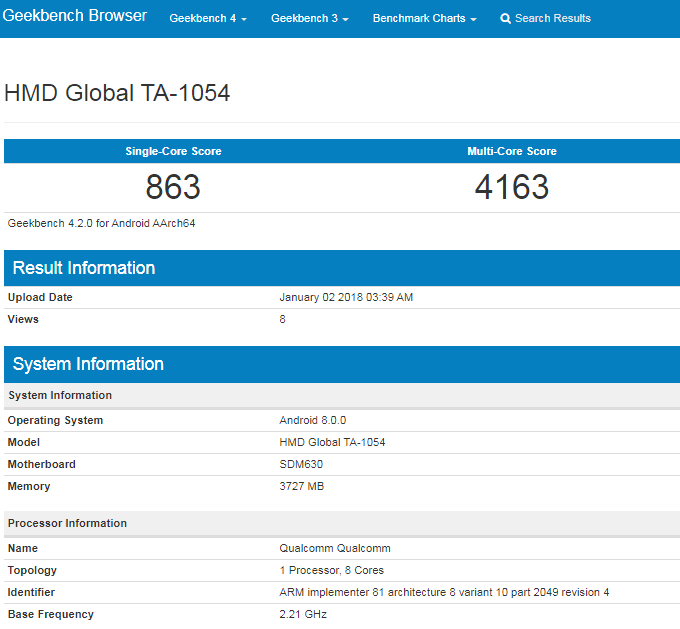Select the 3727 MB memory value
Screen dimensions: 680x629
301,486
